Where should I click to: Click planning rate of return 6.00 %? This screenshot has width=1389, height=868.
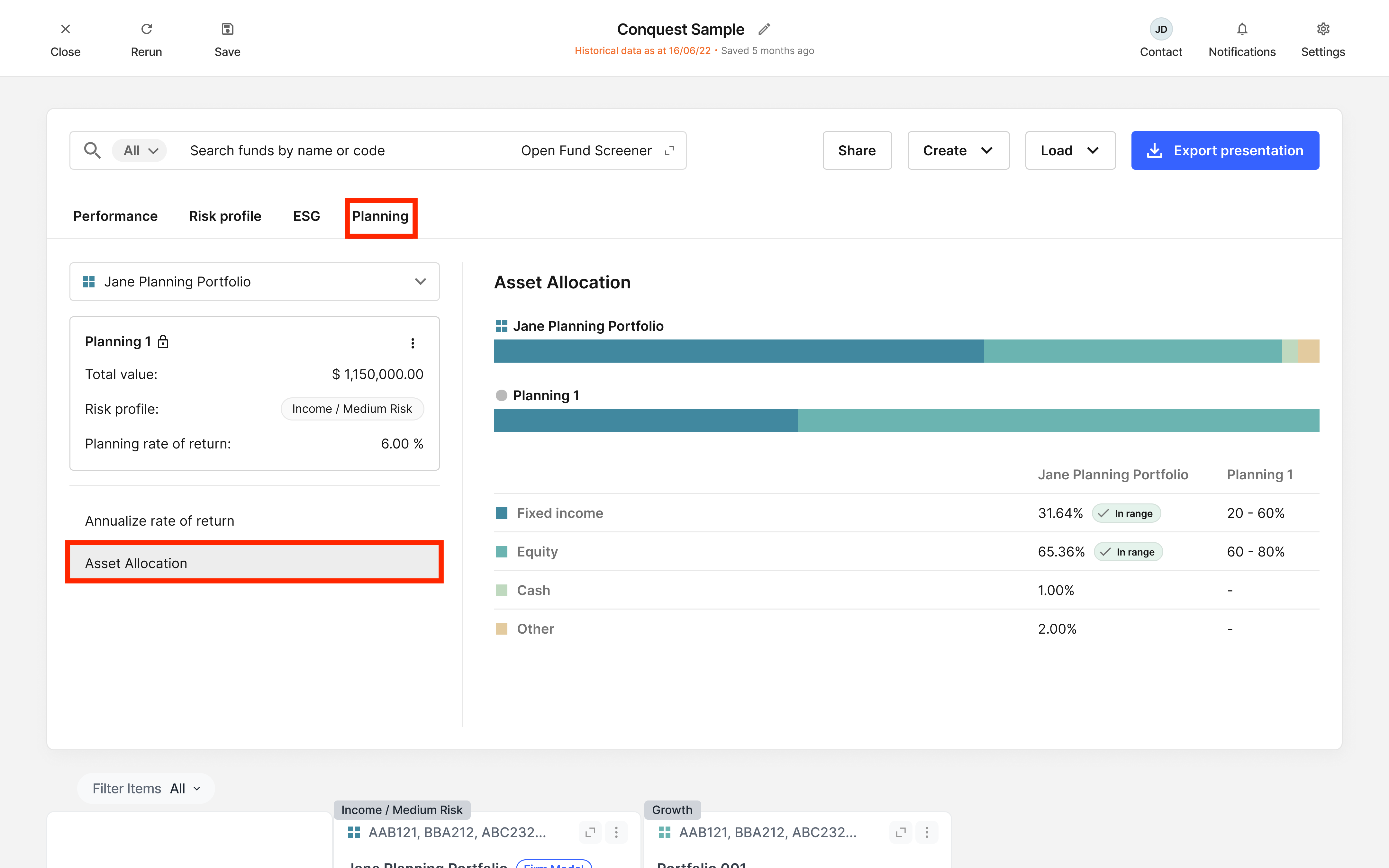pos(402,444)
